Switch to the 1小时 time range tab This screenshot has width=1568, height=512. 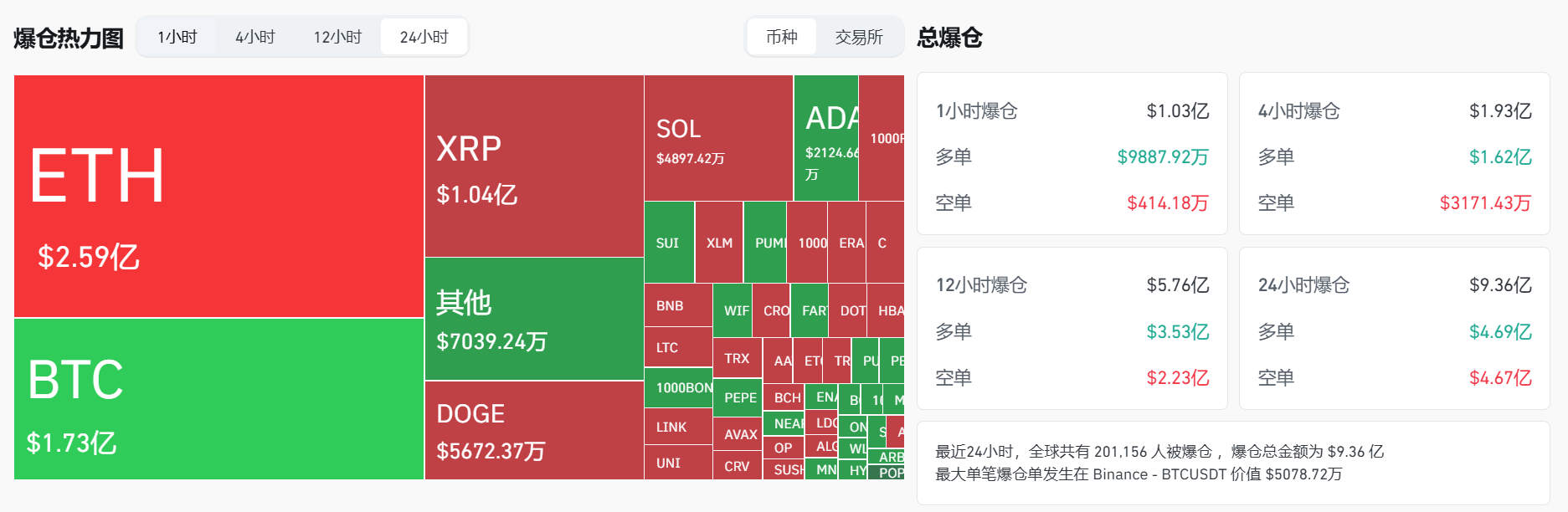coord(177,37)
